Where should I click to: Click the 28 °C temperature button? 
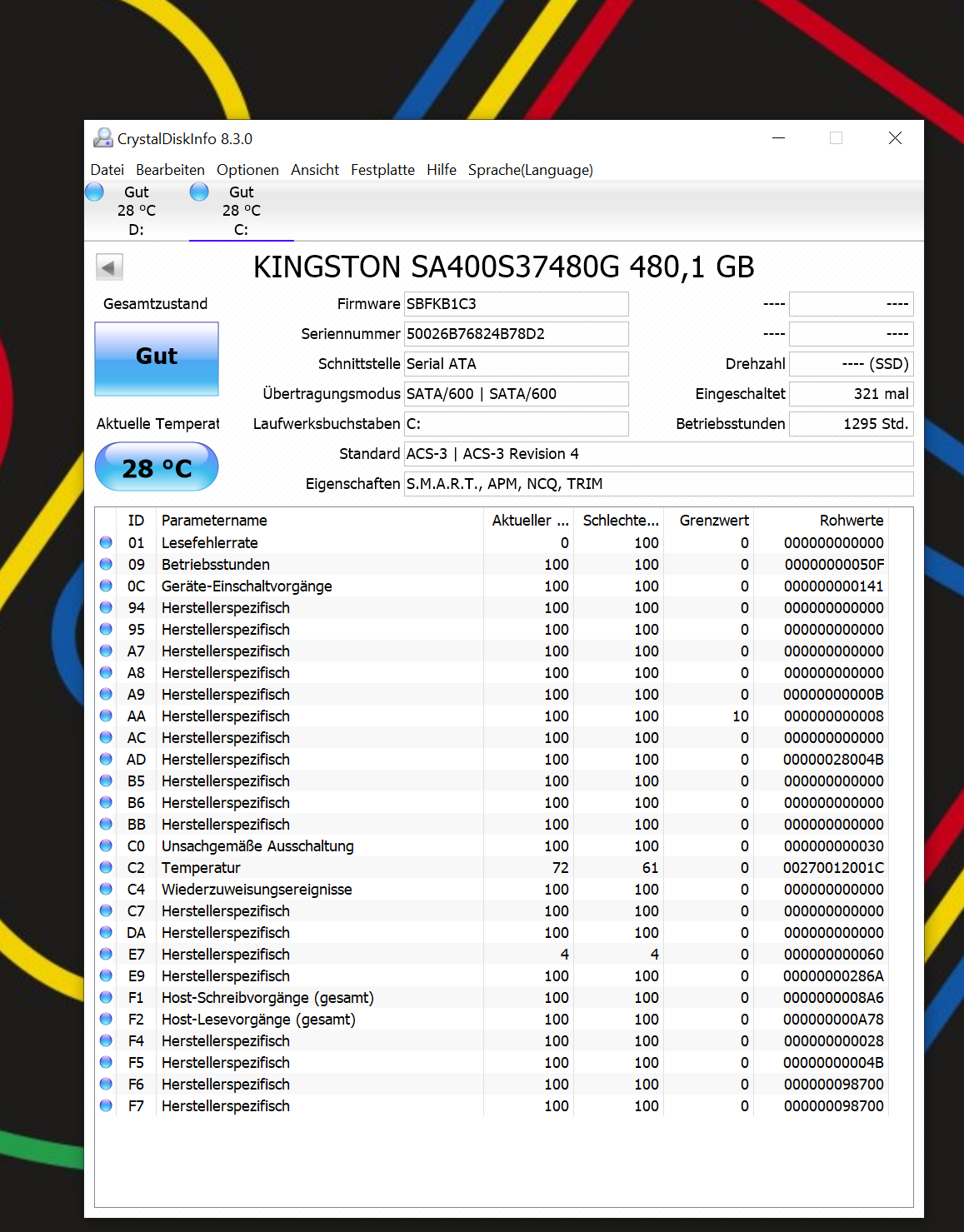click(x=157, y=467)
